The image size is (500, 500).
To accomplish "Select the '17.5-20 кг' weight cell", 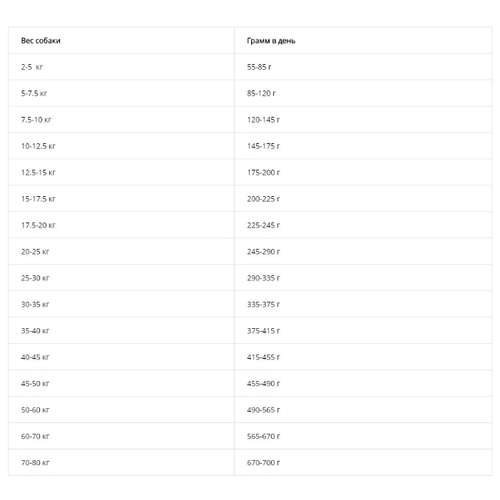I will click(121, 225).
